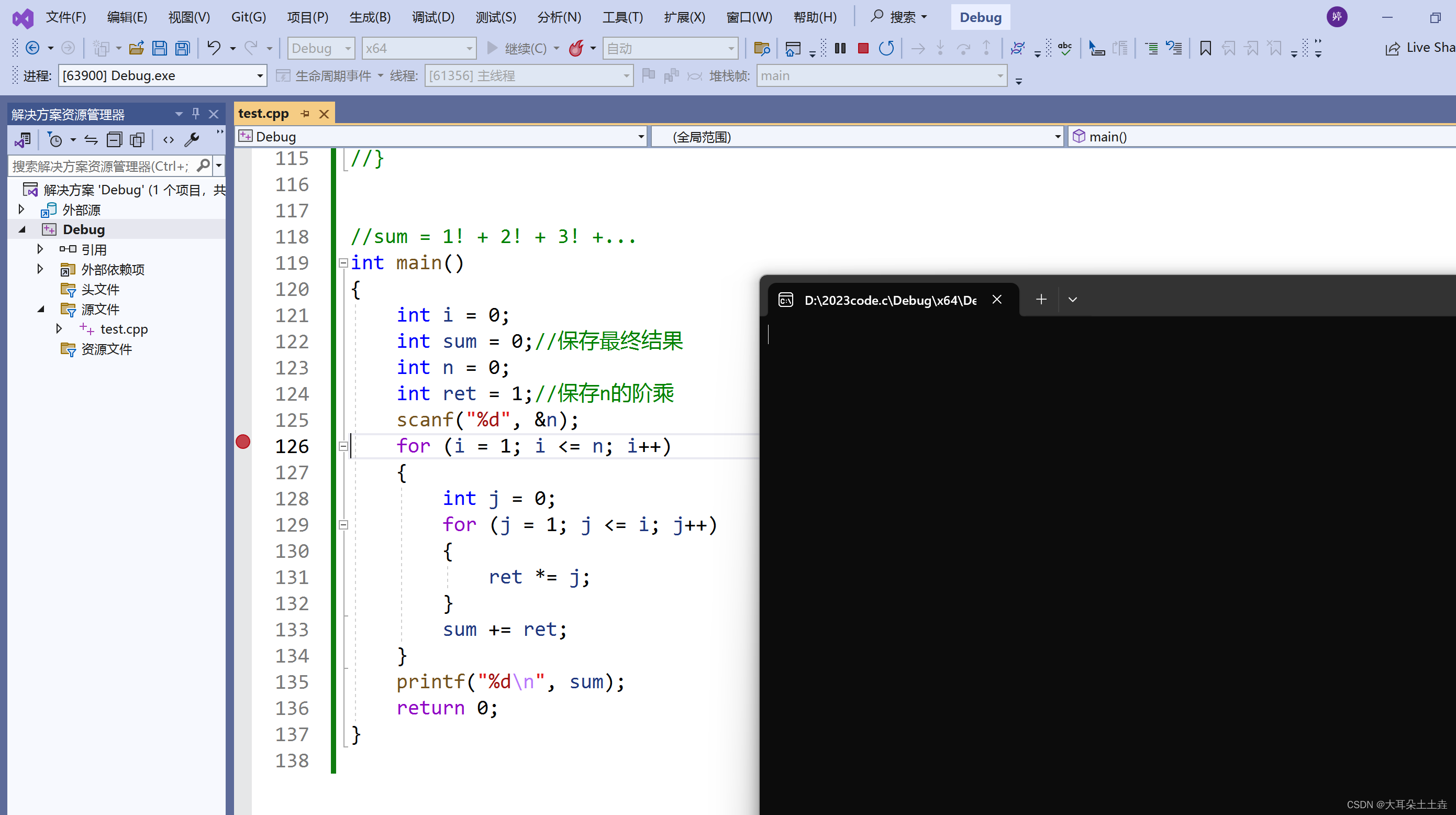Close the test.cpp tab
This screenshot has height=815, width=1456.
click(324, 114)
